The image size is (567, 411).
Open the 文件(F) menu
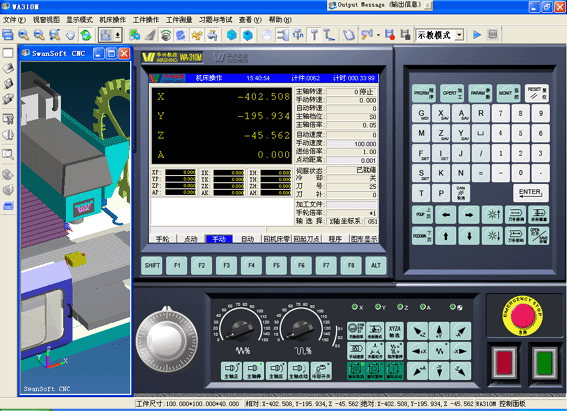tap(14, 20)
